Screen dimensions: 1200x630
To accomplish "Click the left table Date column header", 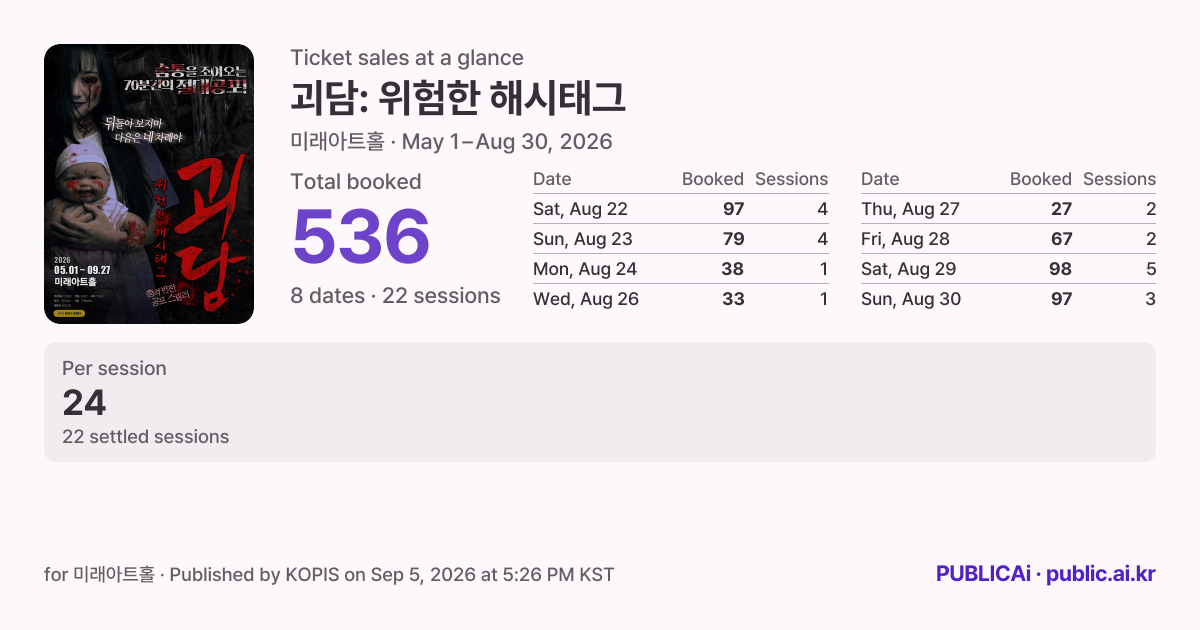I will point(552,179).
